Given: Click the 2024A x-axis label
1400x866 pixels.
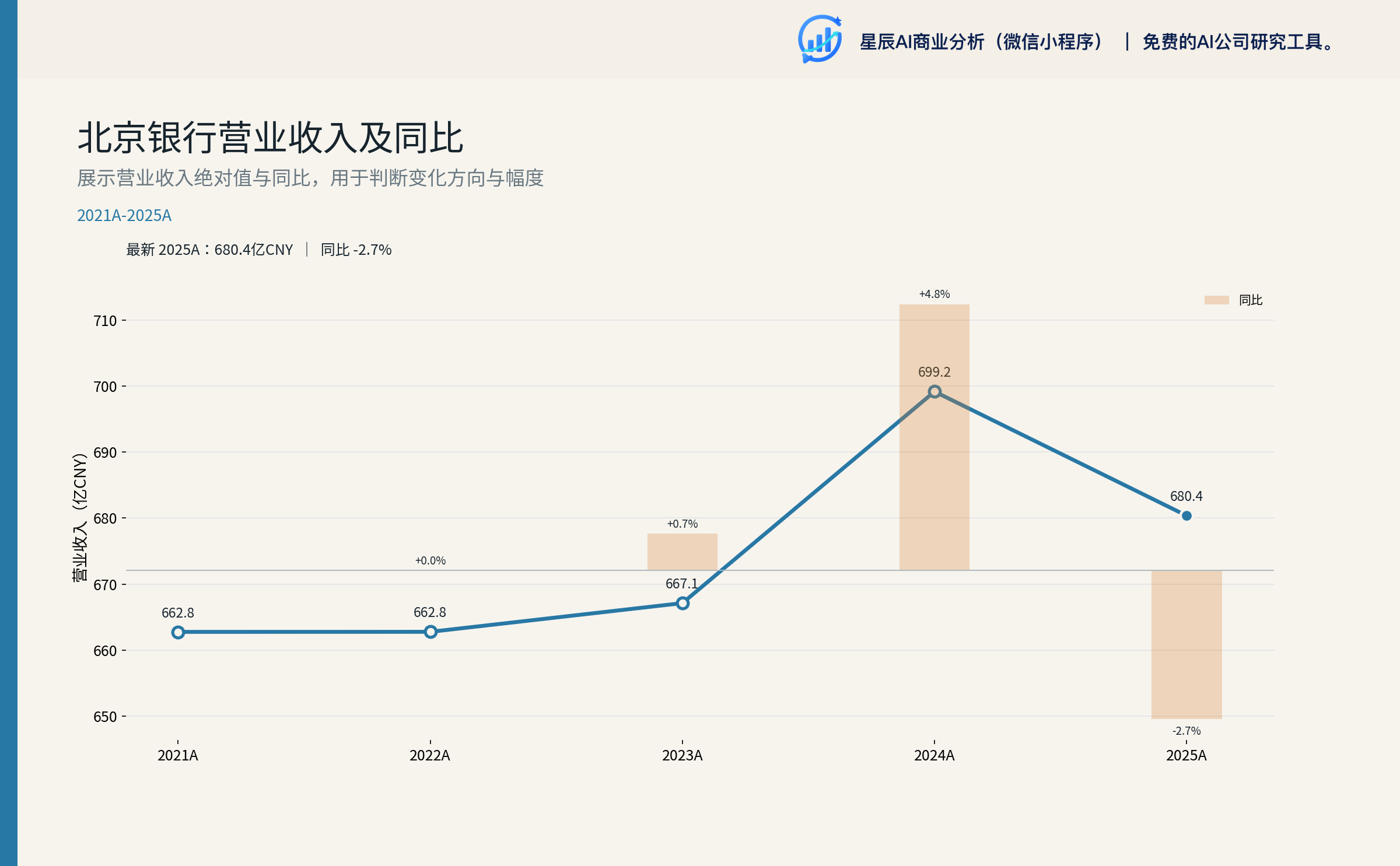Looking at the screenshot, I should pos(935,756).
